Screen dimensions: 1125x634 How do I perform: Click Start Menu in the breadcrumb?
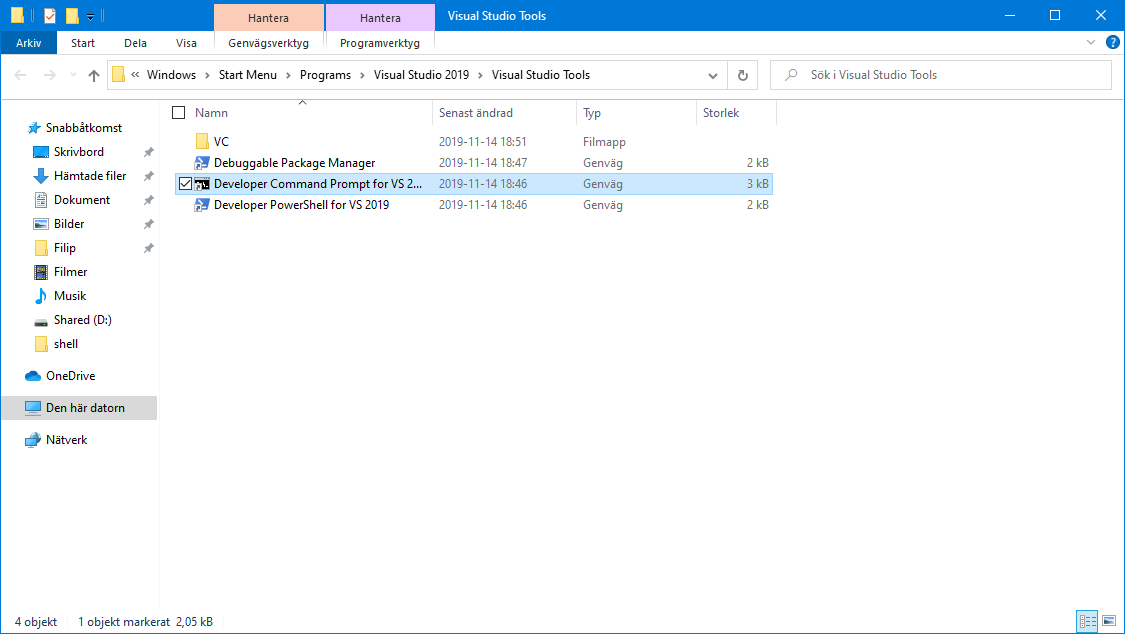point(248,75)
